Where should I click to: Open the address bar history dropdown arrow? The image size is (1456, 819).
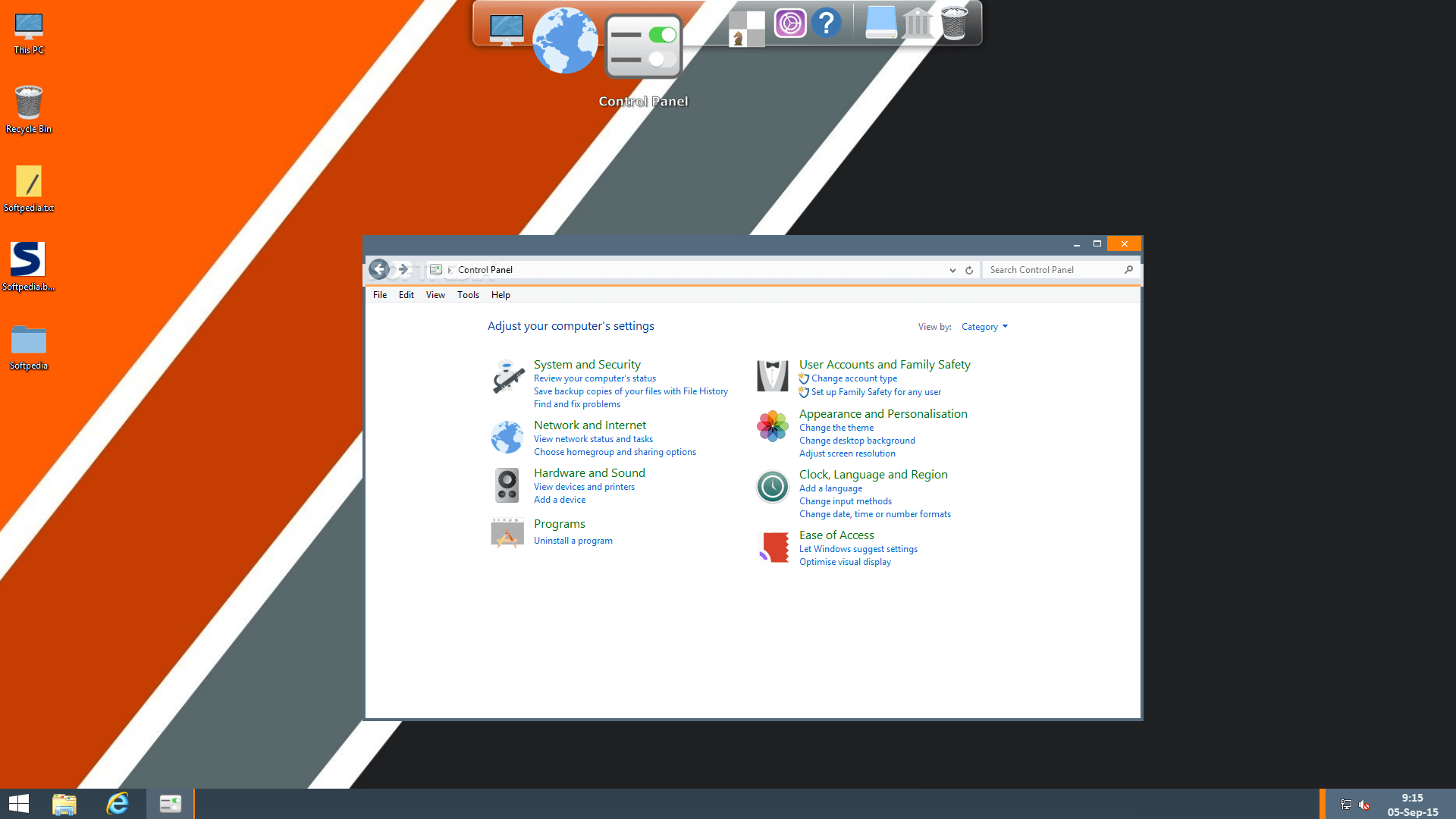[952, 270]
